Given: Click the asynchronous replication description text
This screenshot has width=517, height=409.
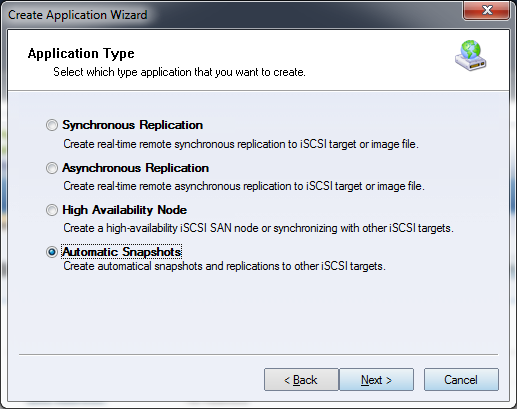Looking at the screenshot, I should (x=244, y=186).
